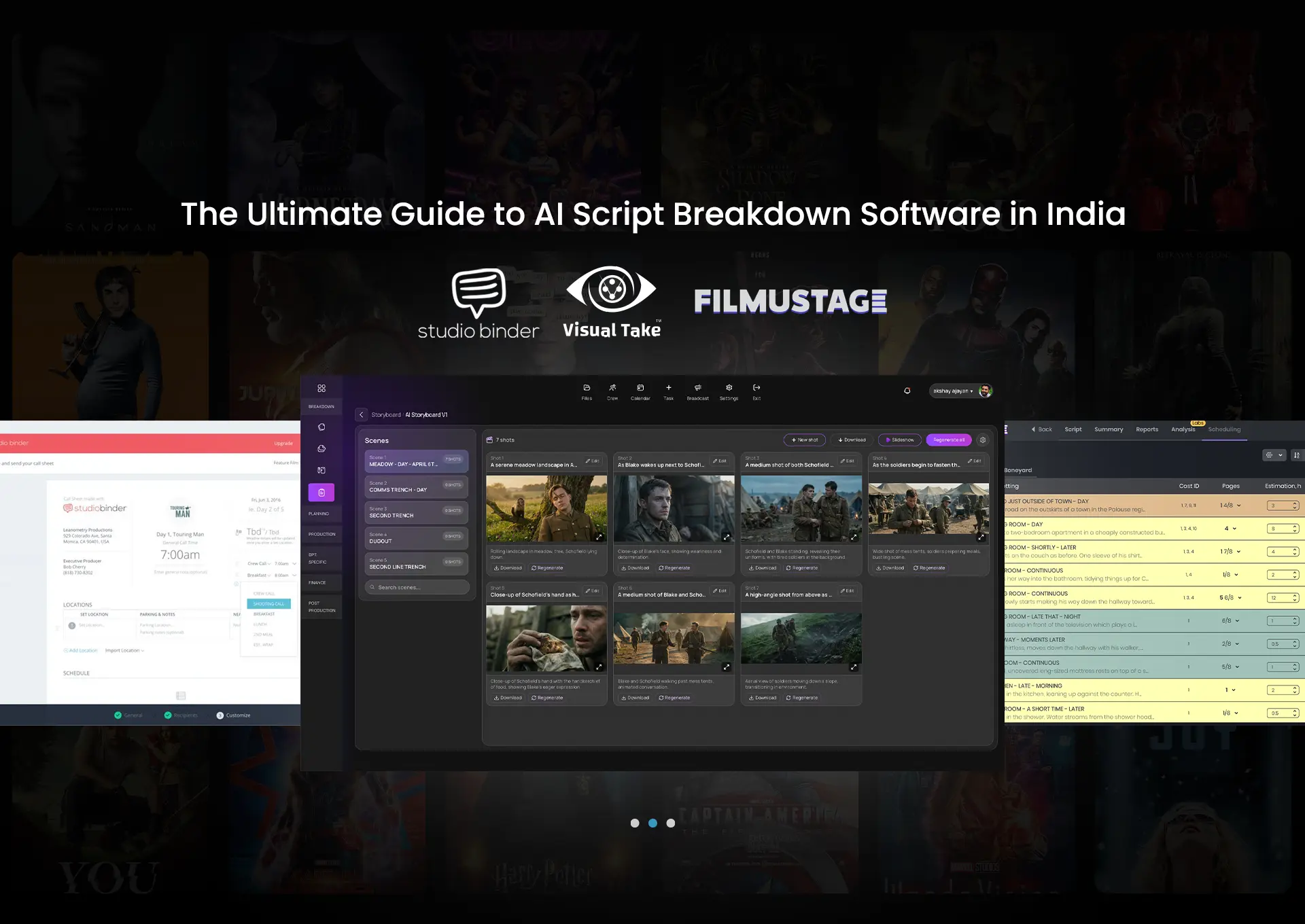Switch to the Script tab in Filmustage
Viewport: 1305px width, 924px height.
pyautogui.click(x=1073, y=429)
